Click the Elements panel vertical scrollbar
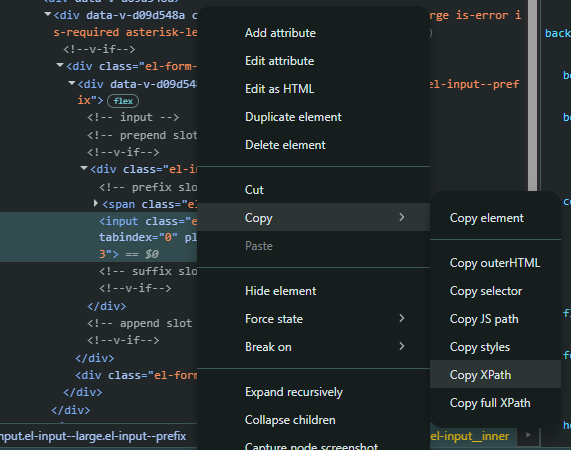The height and width of the screenshot is (450, 571). 533,95
